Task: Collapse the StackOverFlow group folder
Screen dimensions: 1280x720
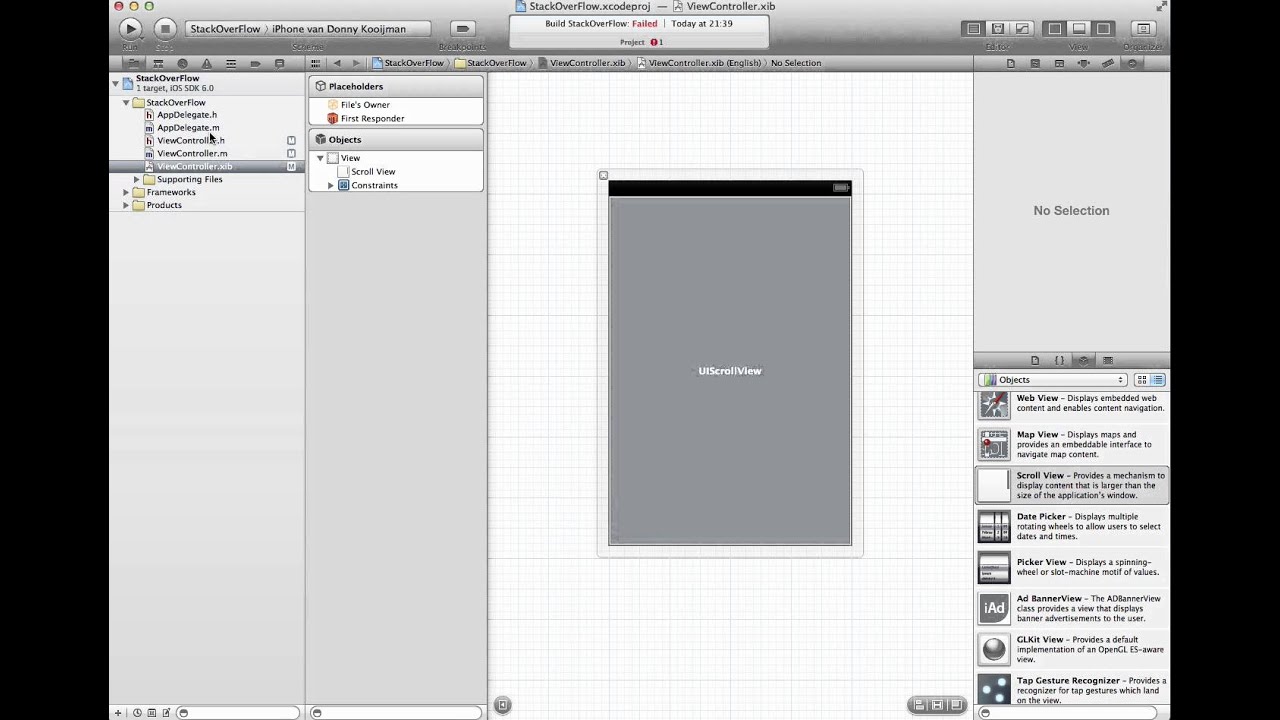Action: point(126,103)
